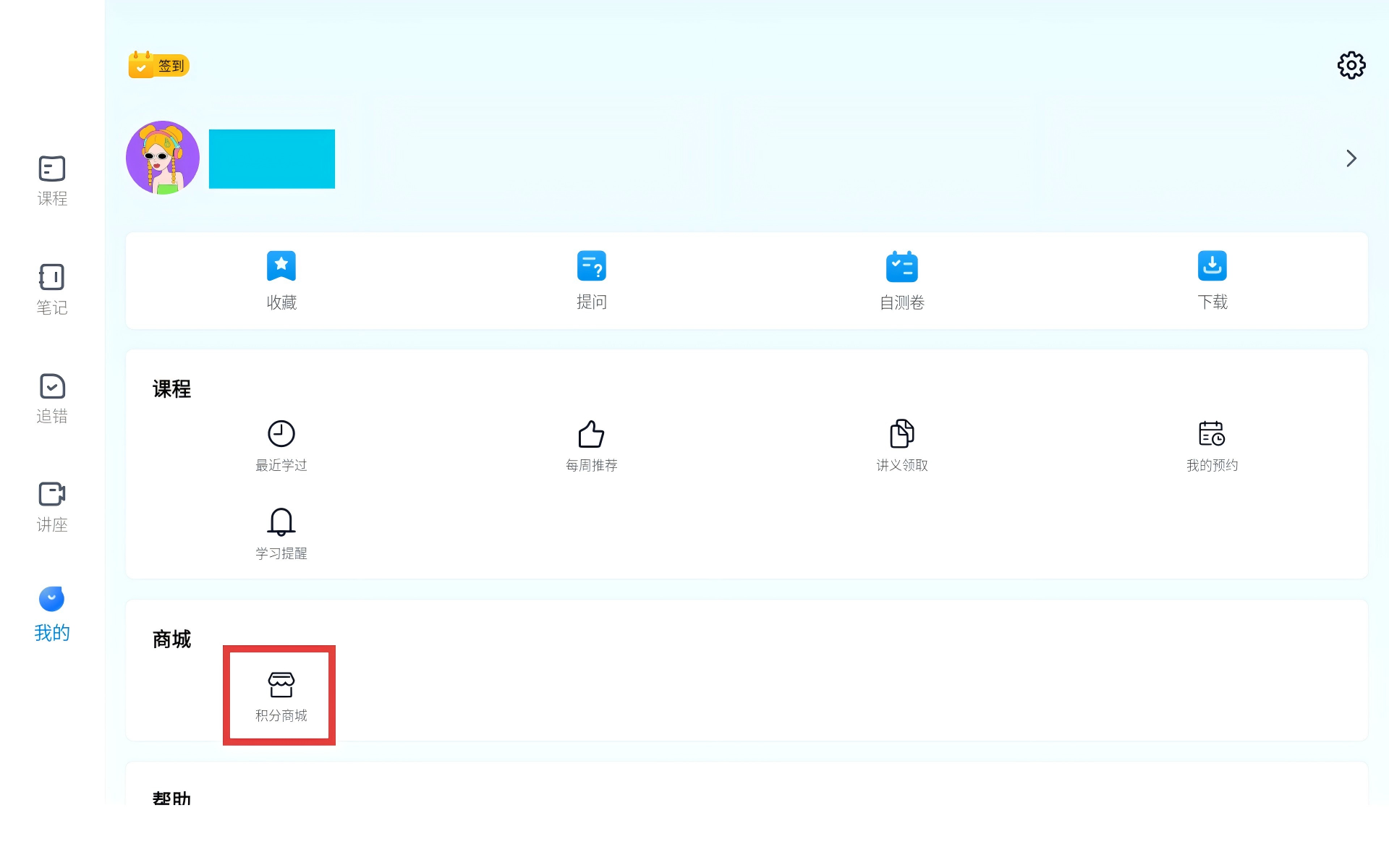Click the 商城 section heading
1389x868 pixels.
171,639
